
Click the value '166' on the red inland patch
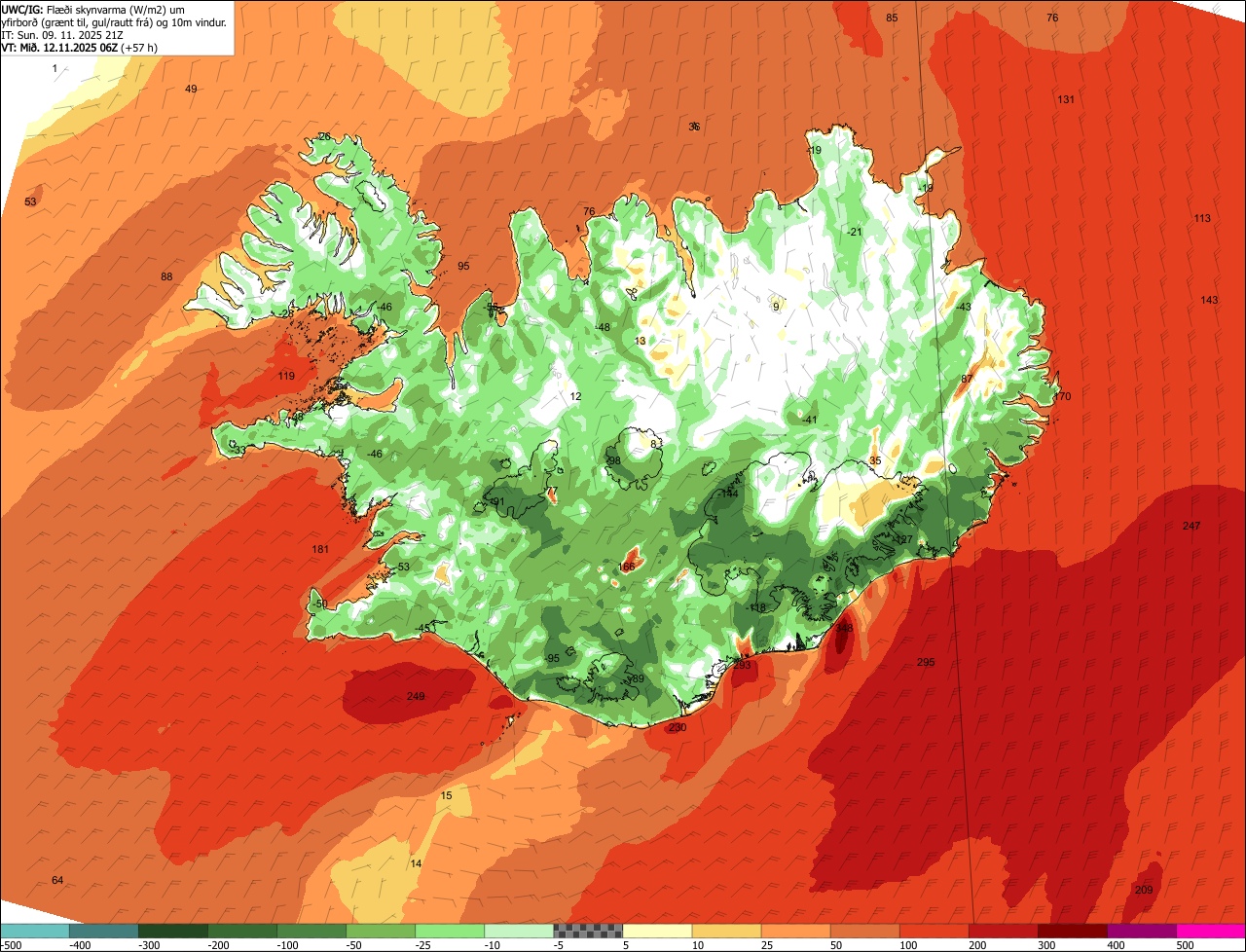[x=627, y=567]
